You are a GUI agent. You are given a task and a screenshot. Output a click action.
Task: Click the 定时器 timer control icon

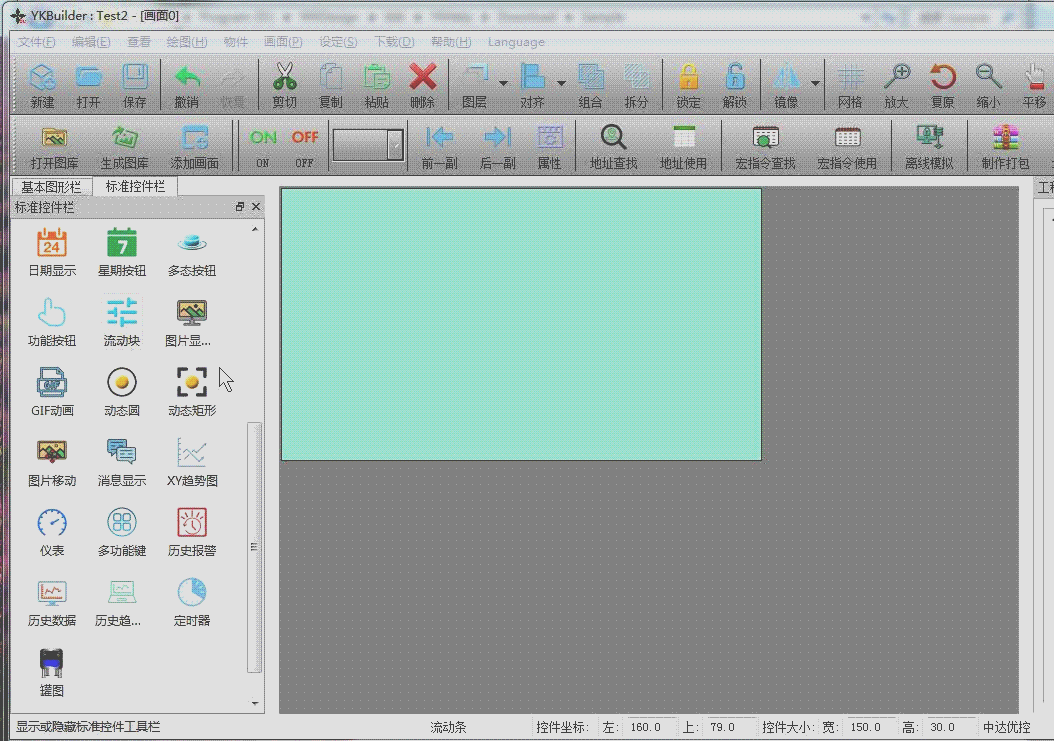192,592
